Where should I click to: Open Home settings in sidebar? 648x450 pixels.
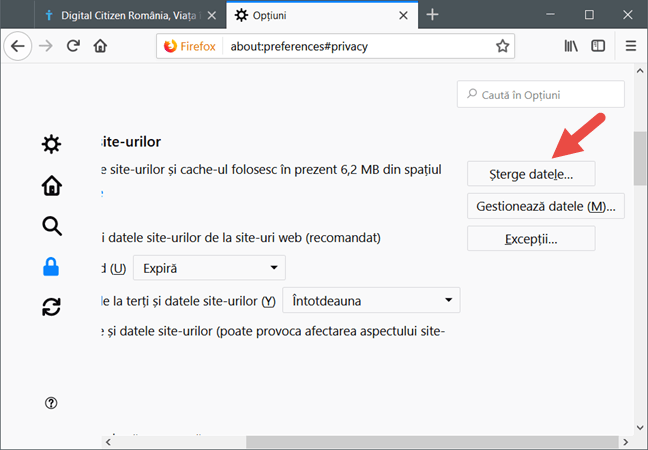click(x=51, y=185)
